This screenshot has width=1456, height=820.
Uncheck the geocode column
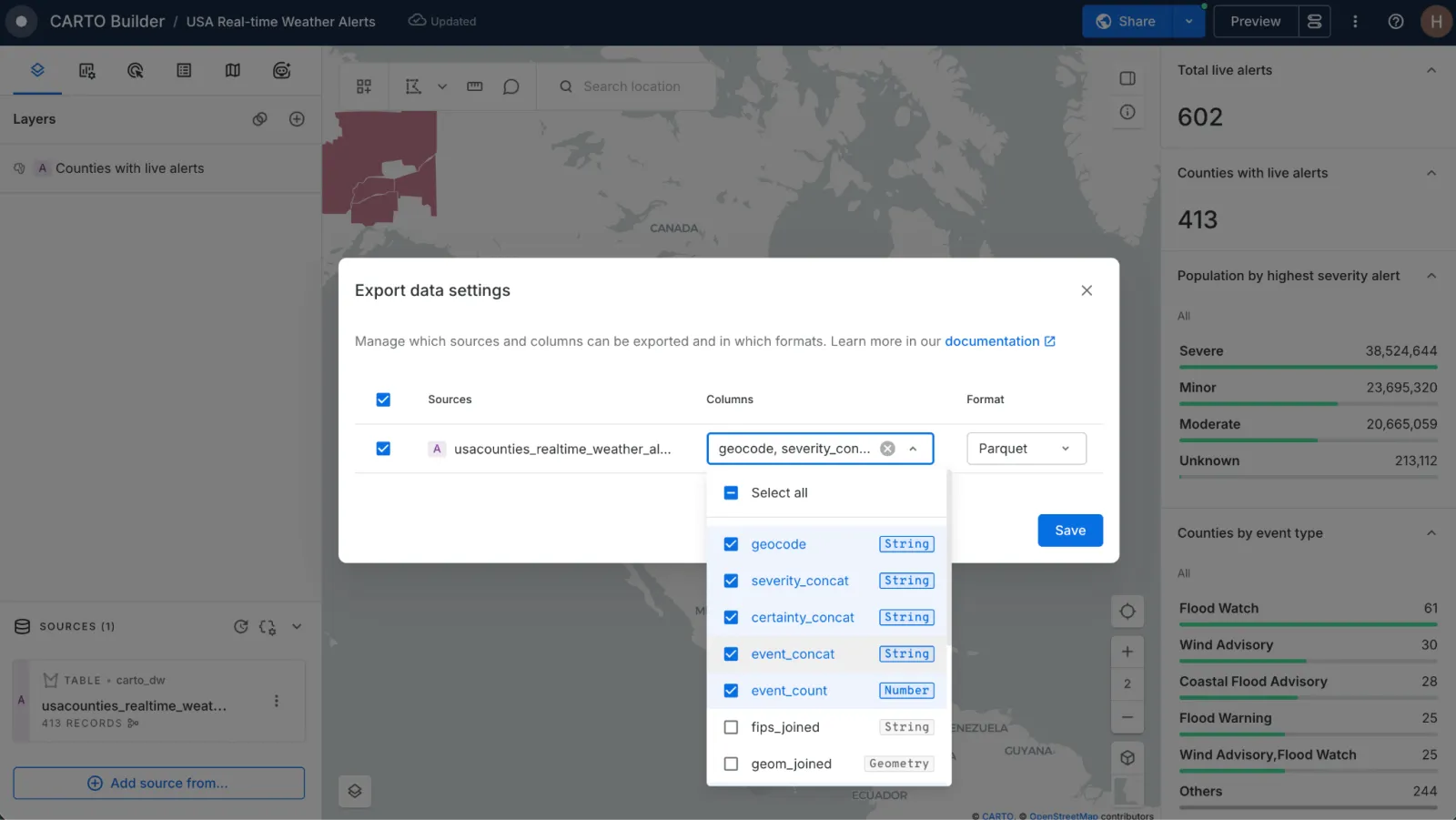pos(731,544)
